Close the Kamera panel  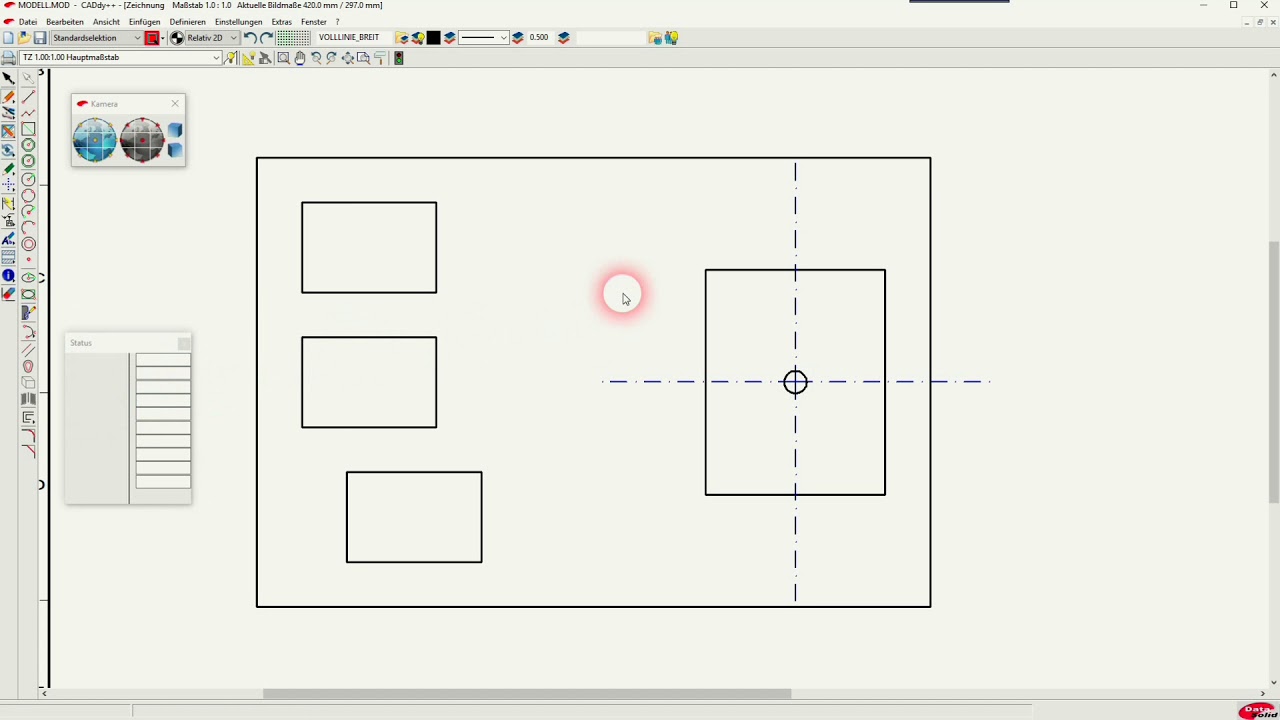pos(176,103)
